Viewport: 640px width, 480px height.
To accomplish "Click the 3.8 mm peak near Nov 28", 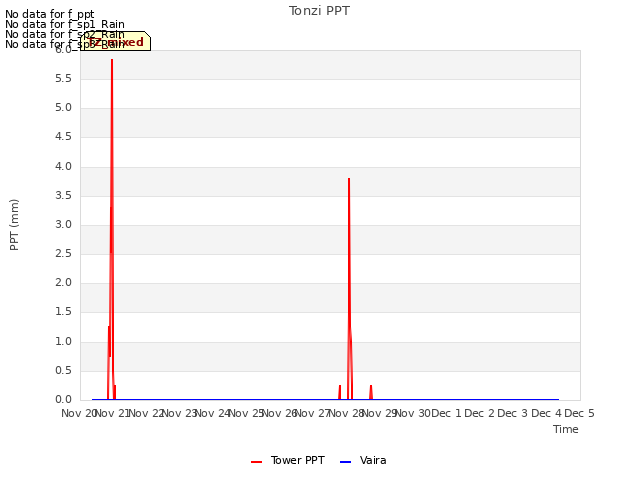I will (x=349, y=179).
